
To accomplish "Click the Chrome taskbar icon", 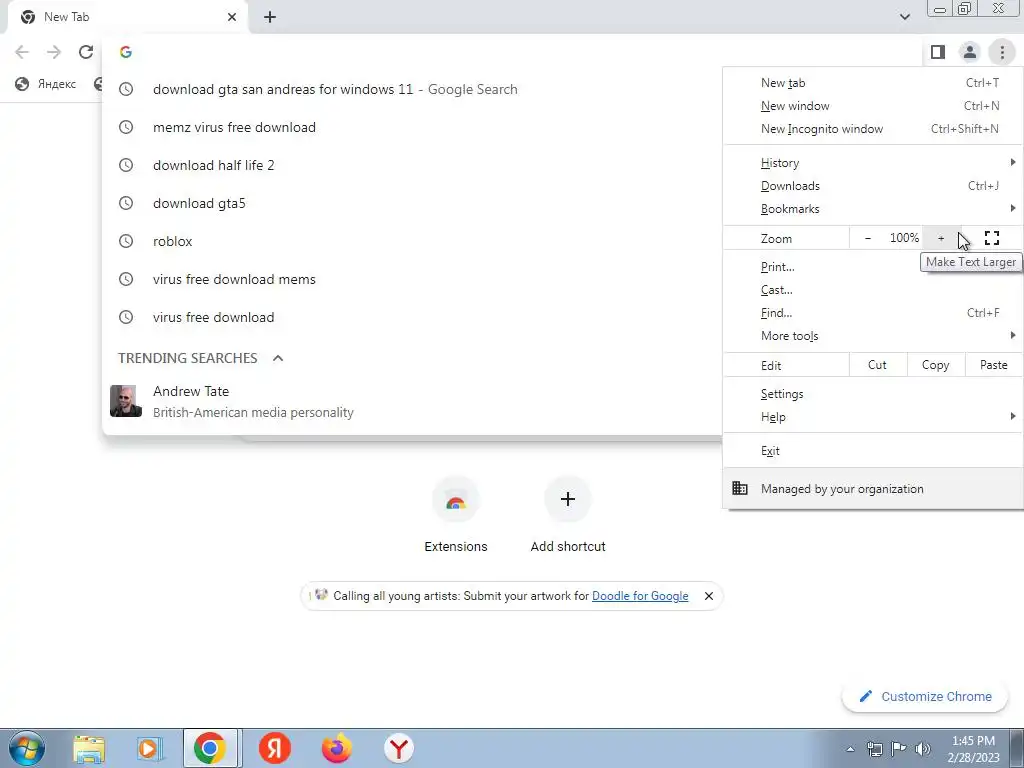I will (x=210, y=748).
